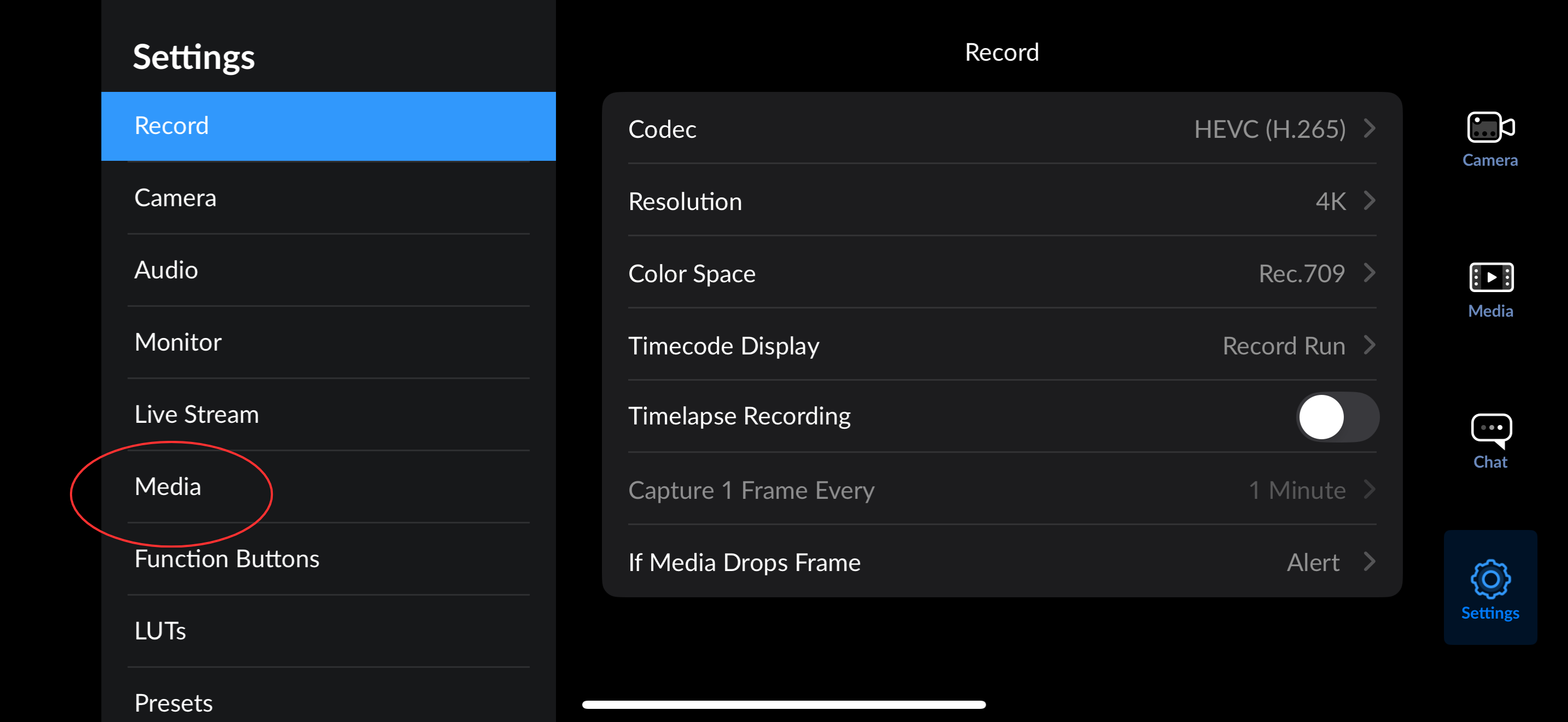Show the LUTs settings page
The height and width of the screenshot is (722, 1568).
tap(328, 631)
